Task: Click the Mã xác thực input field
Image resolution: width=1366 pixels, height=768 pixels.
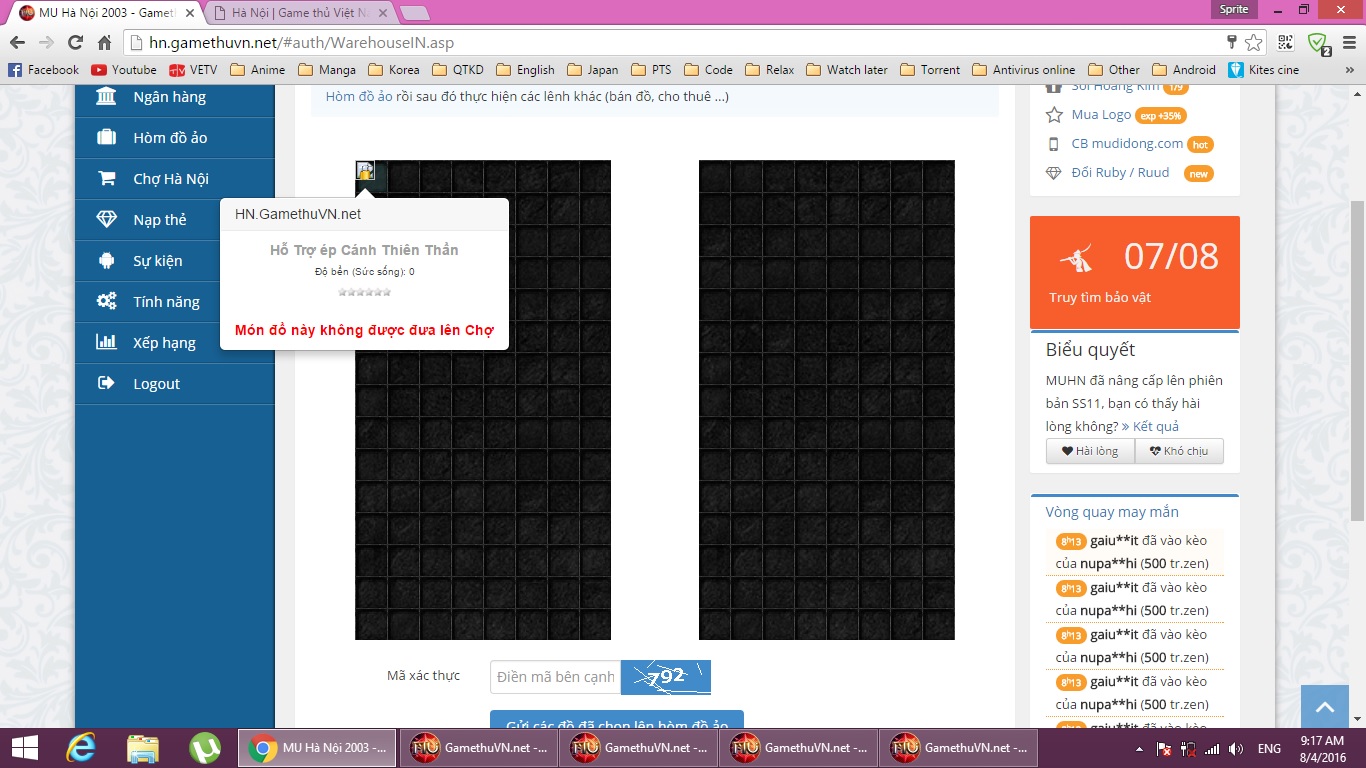Action: pyautogui.click(x=555, y=677)
